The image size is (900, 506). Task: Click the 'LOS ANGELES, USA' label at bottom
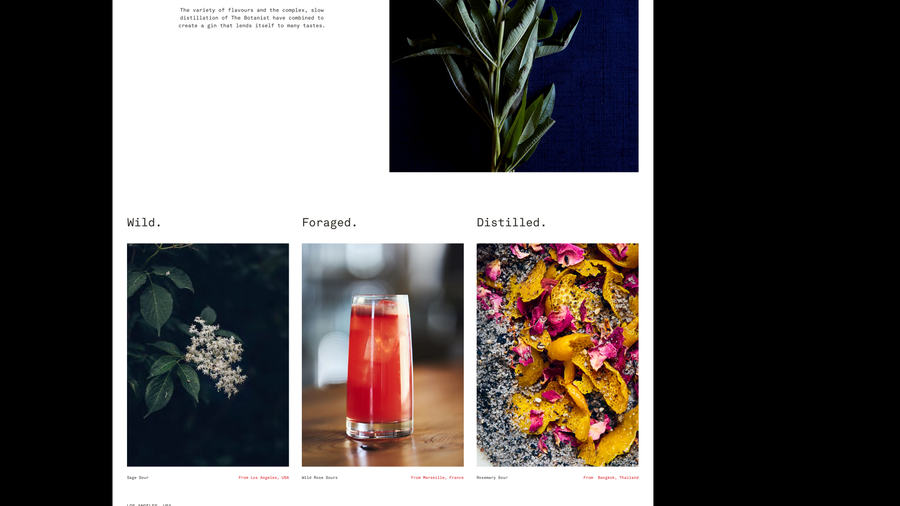point(149,504)
